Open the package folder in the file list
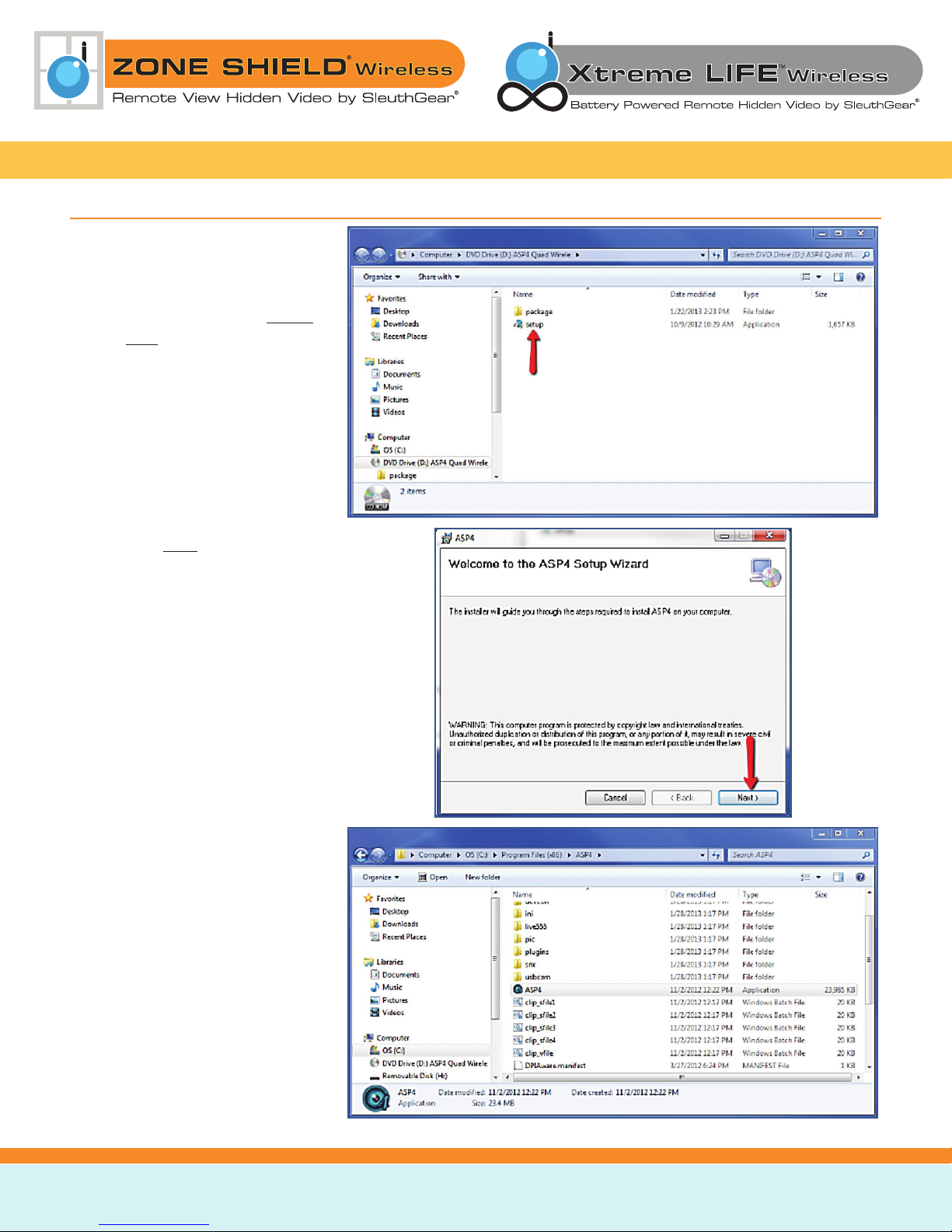This screenshot has width=952, height=1232. click(533, 312)
